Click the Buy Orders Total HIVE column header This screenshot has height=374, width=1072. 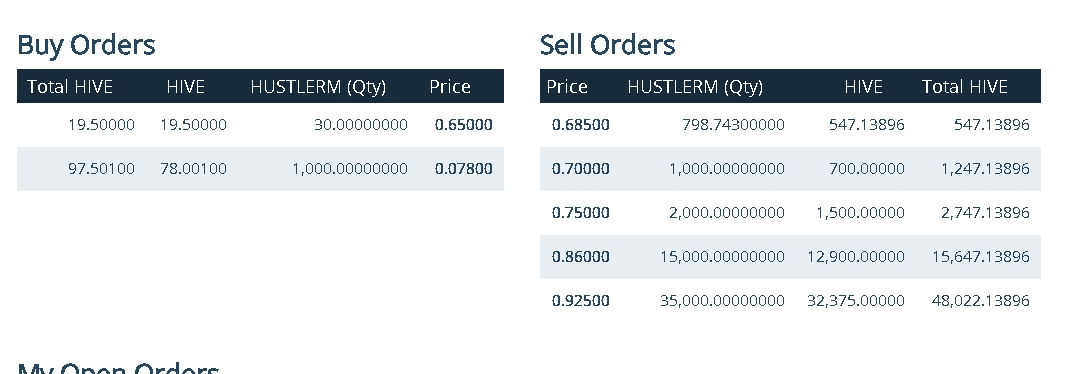click(x=70, y=87)
